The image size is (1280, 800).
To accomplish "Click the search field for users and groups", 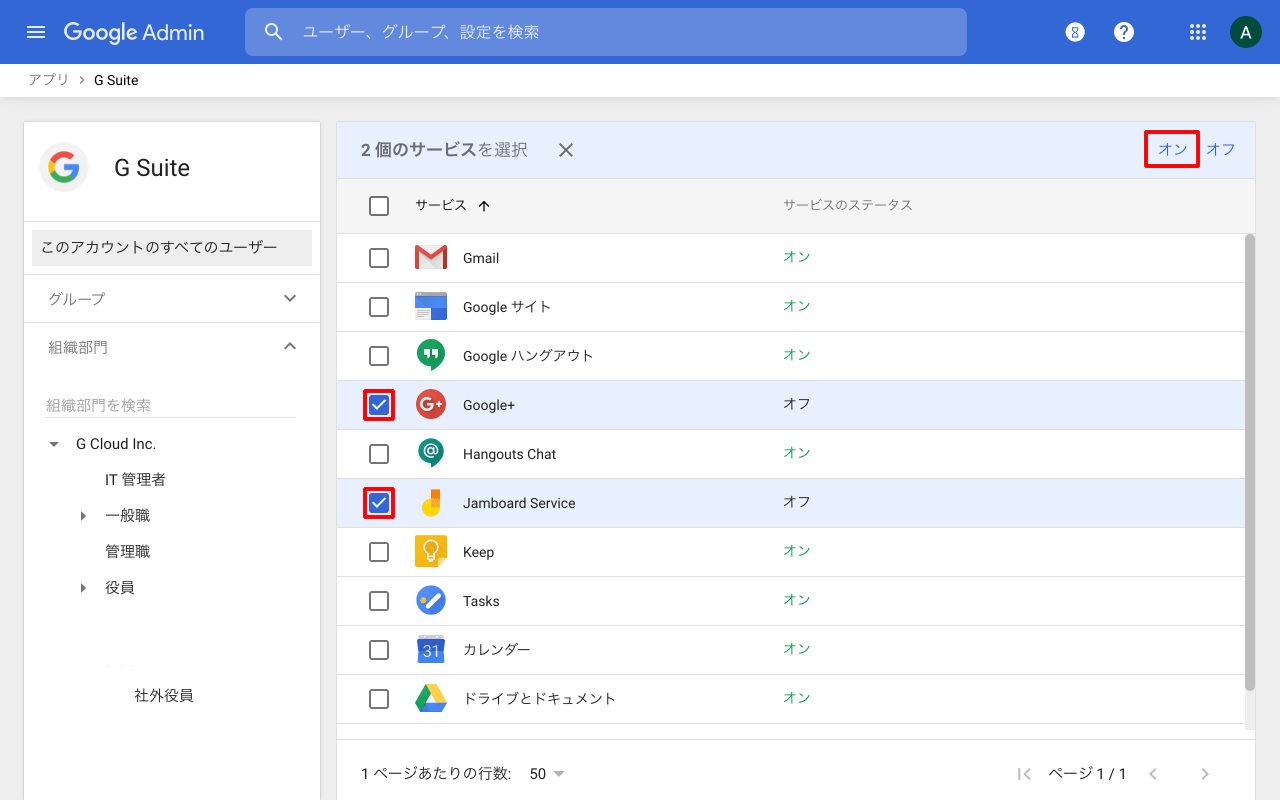I will coord(606,32).
